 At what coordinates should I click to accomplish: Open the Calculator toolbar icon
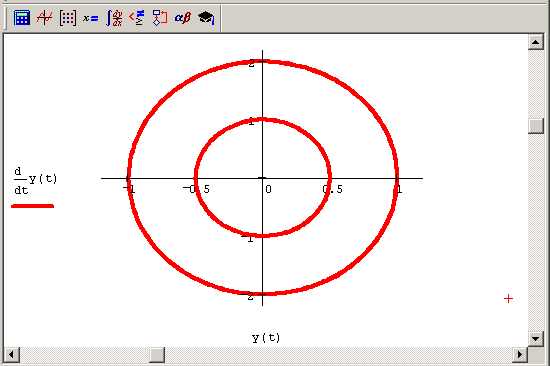pos(21,17)
